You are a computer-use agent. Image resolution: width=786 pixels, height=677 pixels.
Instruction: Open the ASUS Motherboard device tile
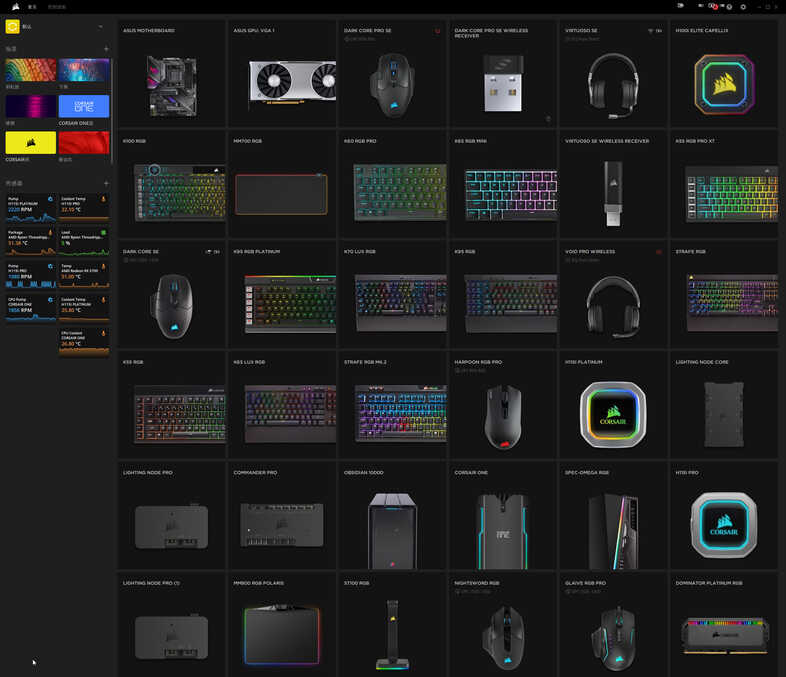pyautogui.click(x=171, y=74)
